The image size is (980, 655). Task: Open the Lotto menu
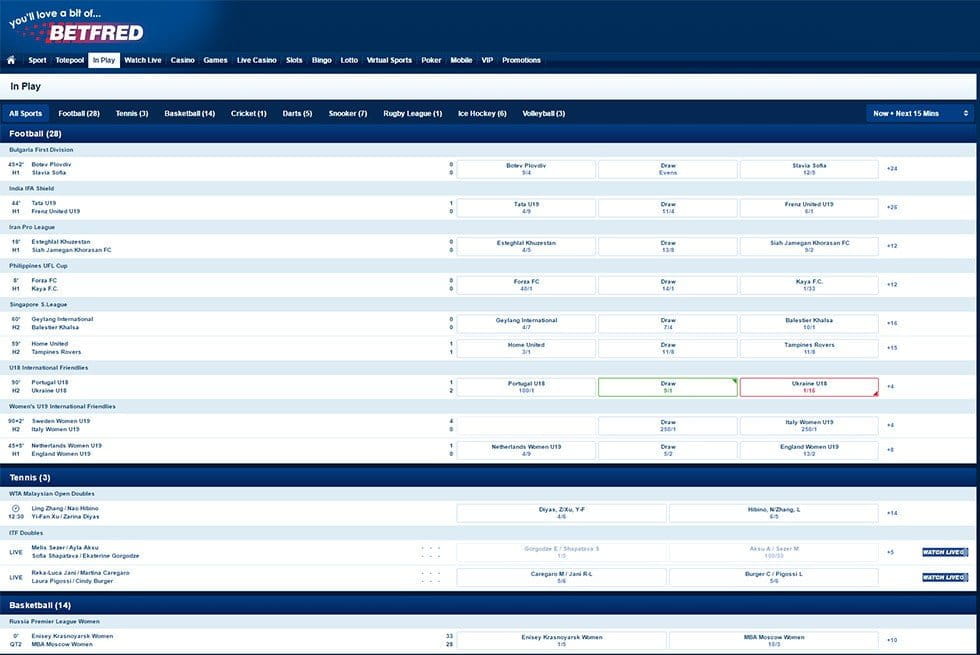click(x=349, y=60)
